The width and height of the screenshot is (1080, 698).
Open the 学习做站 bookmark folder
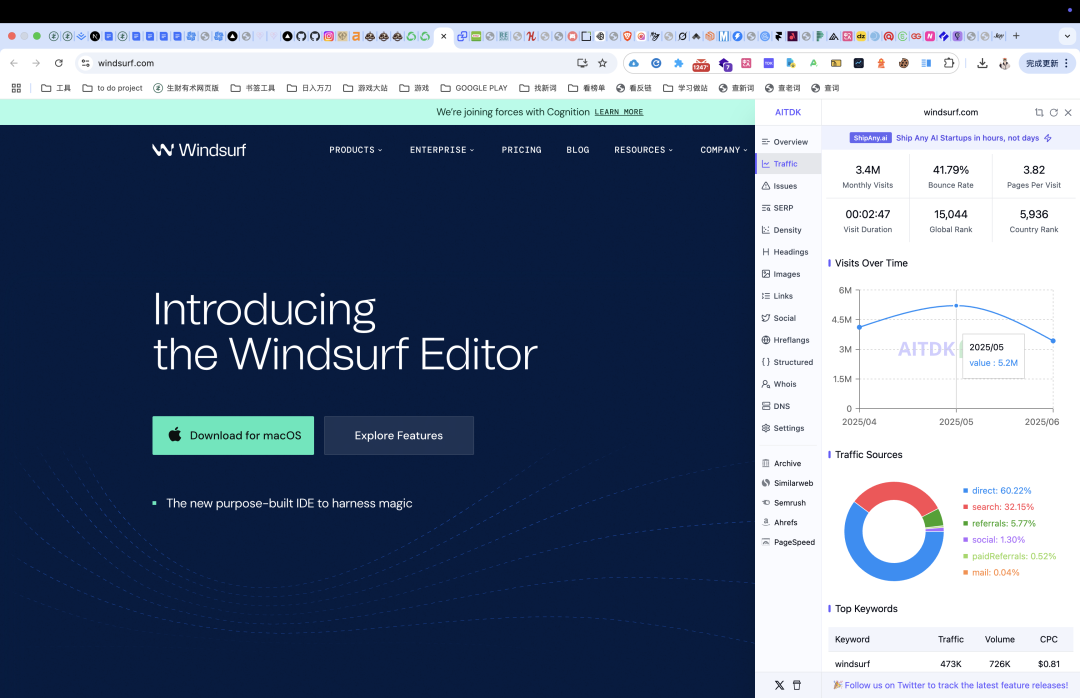point(685,88)
